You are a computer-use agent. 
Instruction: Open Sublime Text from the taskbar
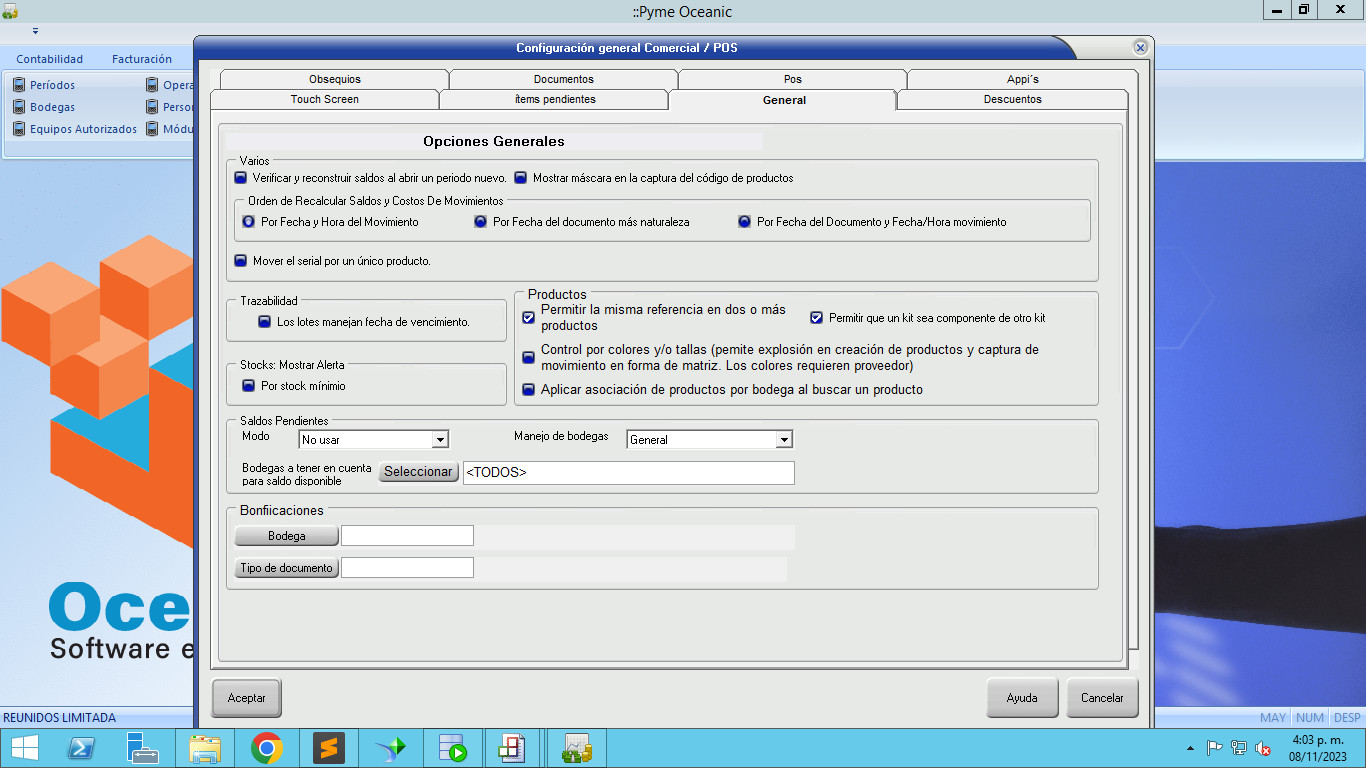click(328, 748)
